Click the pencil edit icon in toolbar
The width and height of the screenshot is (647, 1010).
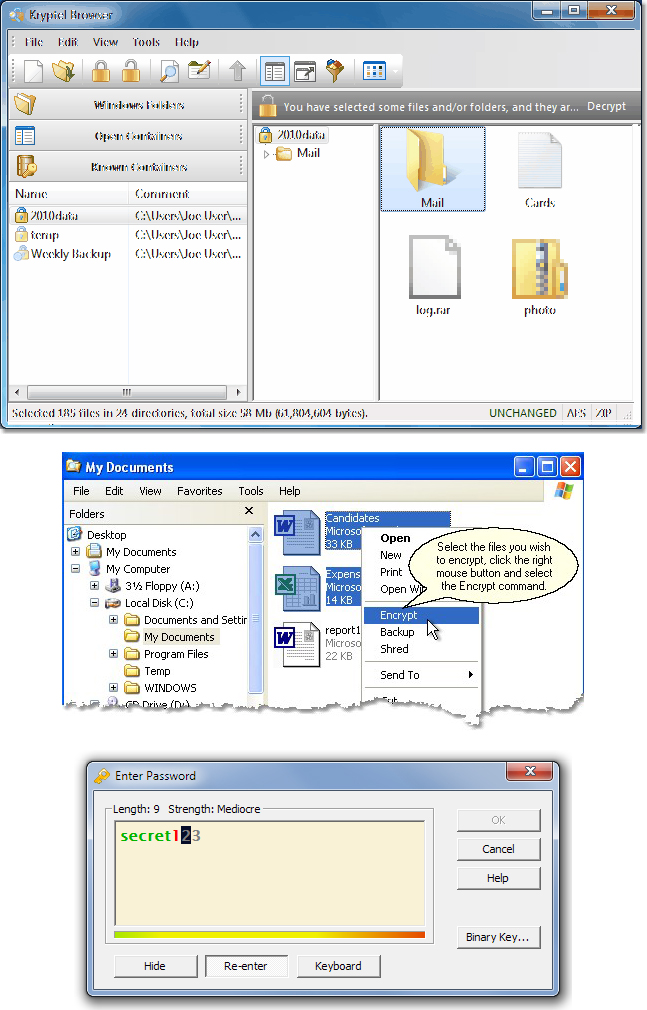tap(200, 71)
